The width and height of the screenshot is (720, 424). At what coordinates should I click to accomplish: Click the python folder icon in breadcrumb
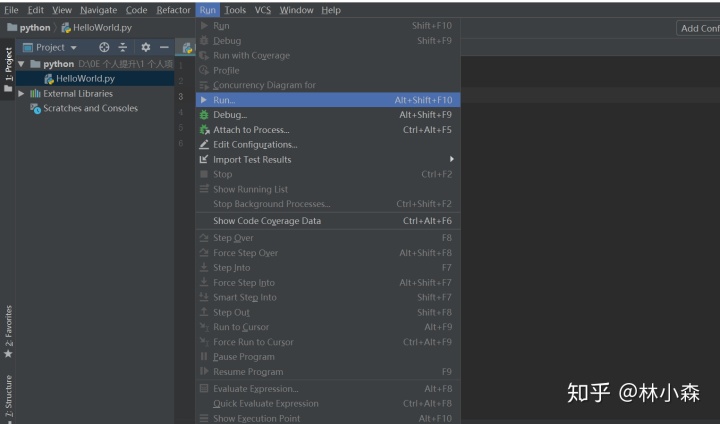[x=12, y=28]
